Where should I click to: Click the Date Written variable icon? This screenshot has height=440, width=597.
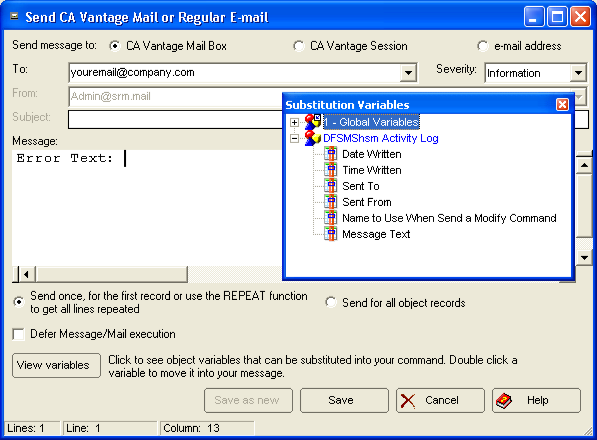(330, 154)
